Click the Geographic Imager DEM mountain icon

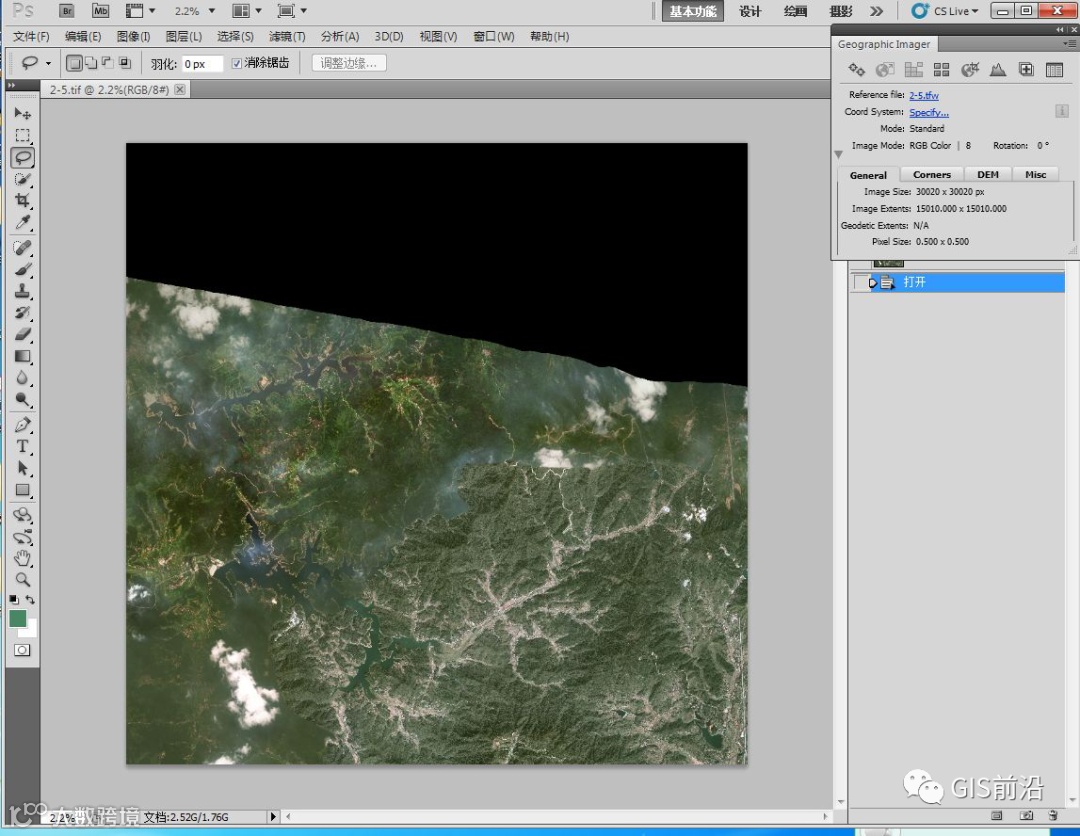(997, 69)
